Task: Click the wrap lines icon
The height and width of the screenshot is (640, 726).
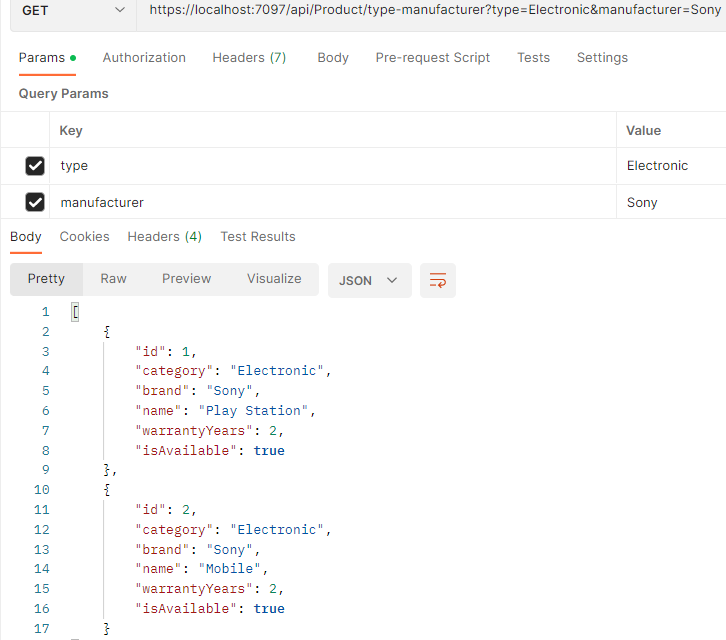Action: (x=437, y=280)
